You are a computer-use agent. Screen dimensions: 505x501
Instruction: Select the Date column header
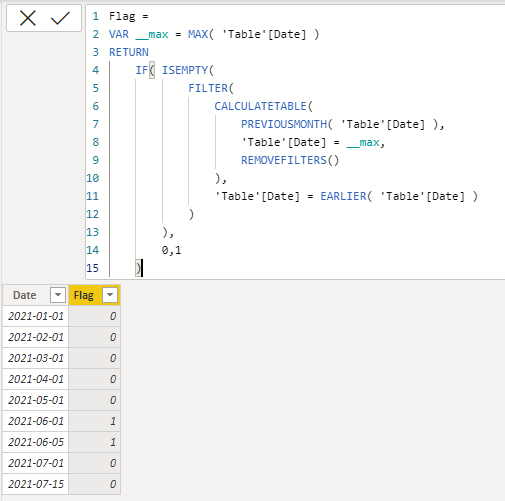[35, 295]
